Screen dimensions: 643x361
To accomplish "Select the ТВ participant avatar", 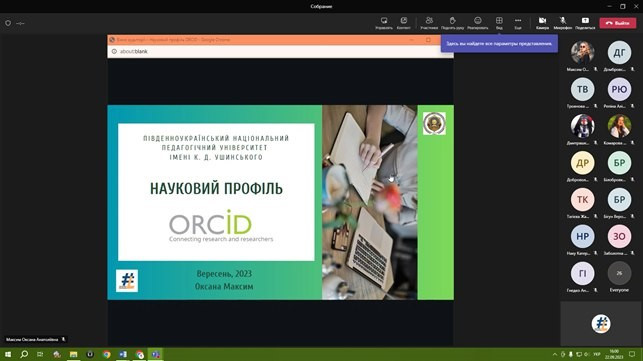I will [x=582, y=89].
